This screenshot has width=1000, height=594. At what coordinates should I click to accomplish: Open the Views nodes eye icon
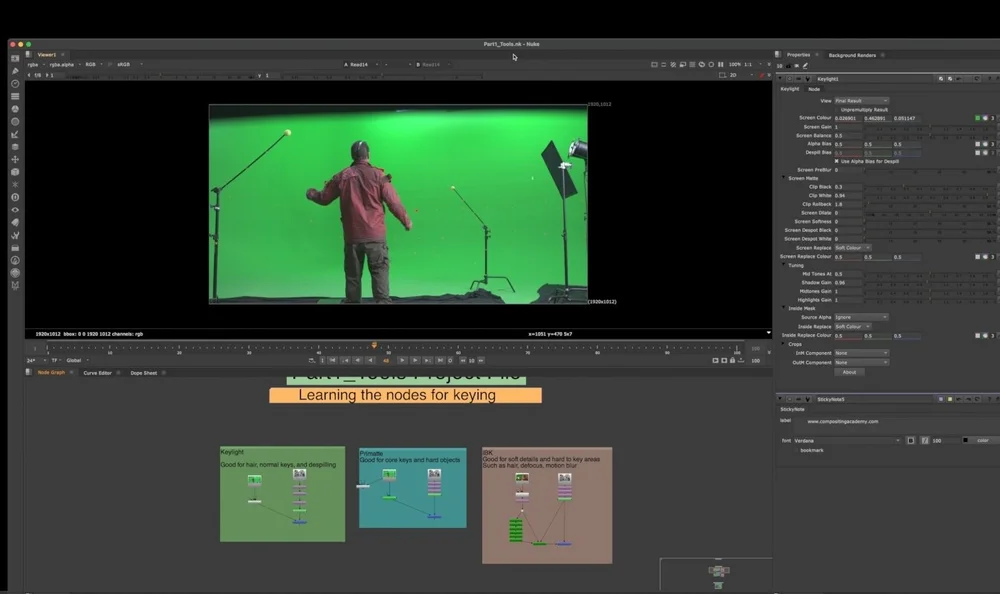(x=15, y=210)
